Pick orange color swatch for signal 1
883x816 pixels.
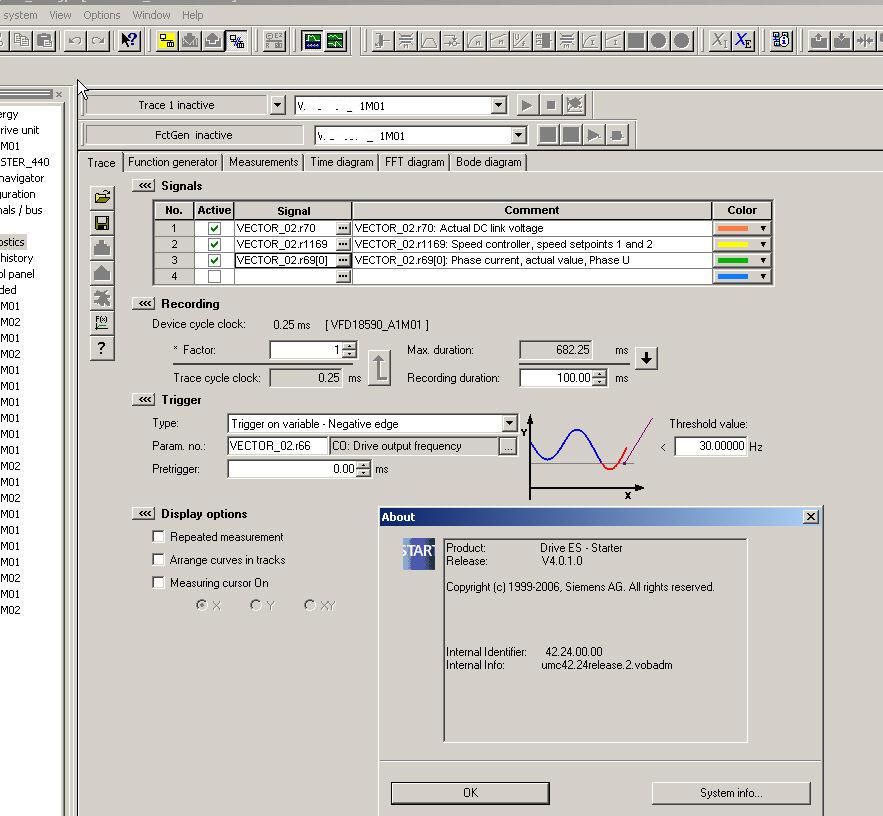pos(732,228)
